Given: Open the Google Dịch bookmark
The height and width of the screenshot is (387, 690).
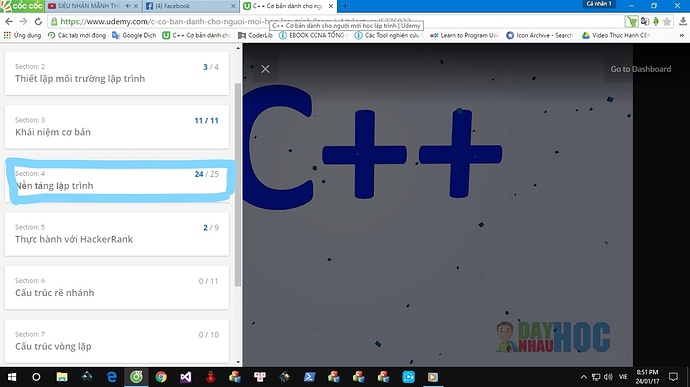Looking at the screenshot, I should [x=134, y=35].
